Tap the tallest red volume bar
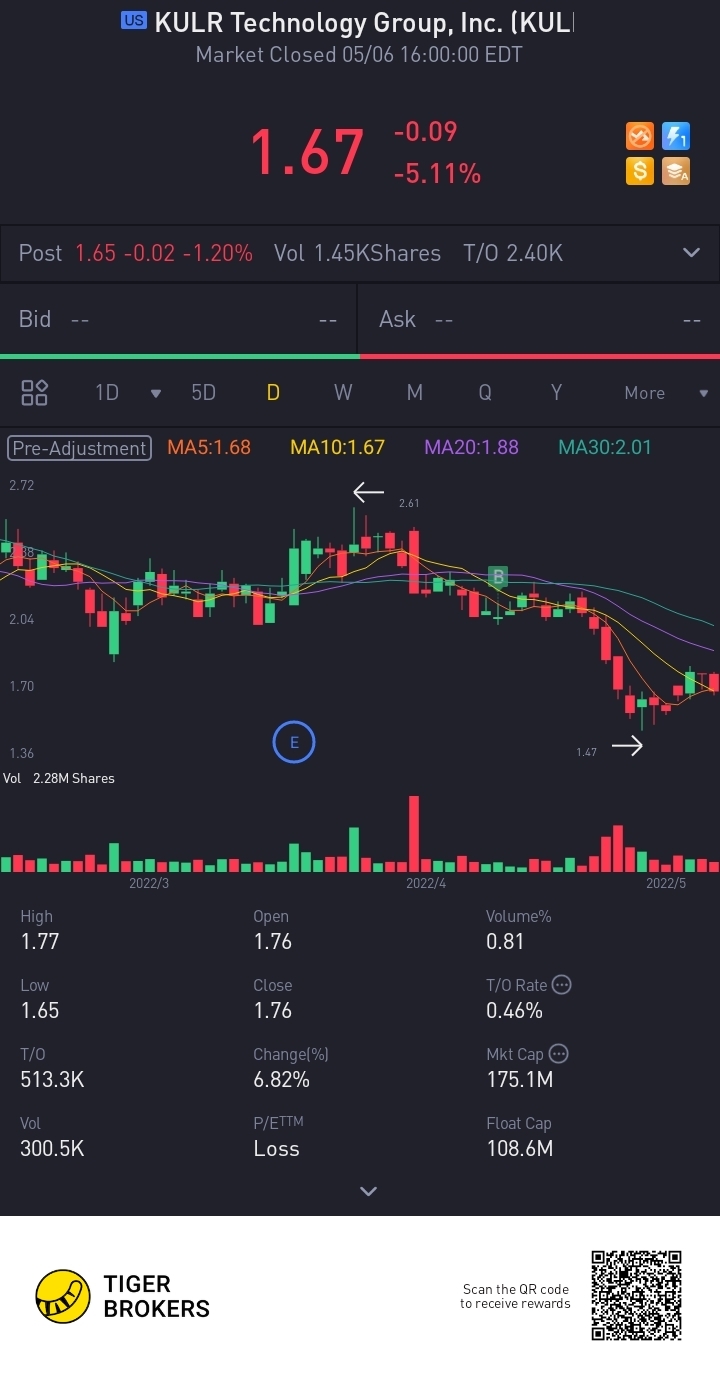 click(414, 834)
